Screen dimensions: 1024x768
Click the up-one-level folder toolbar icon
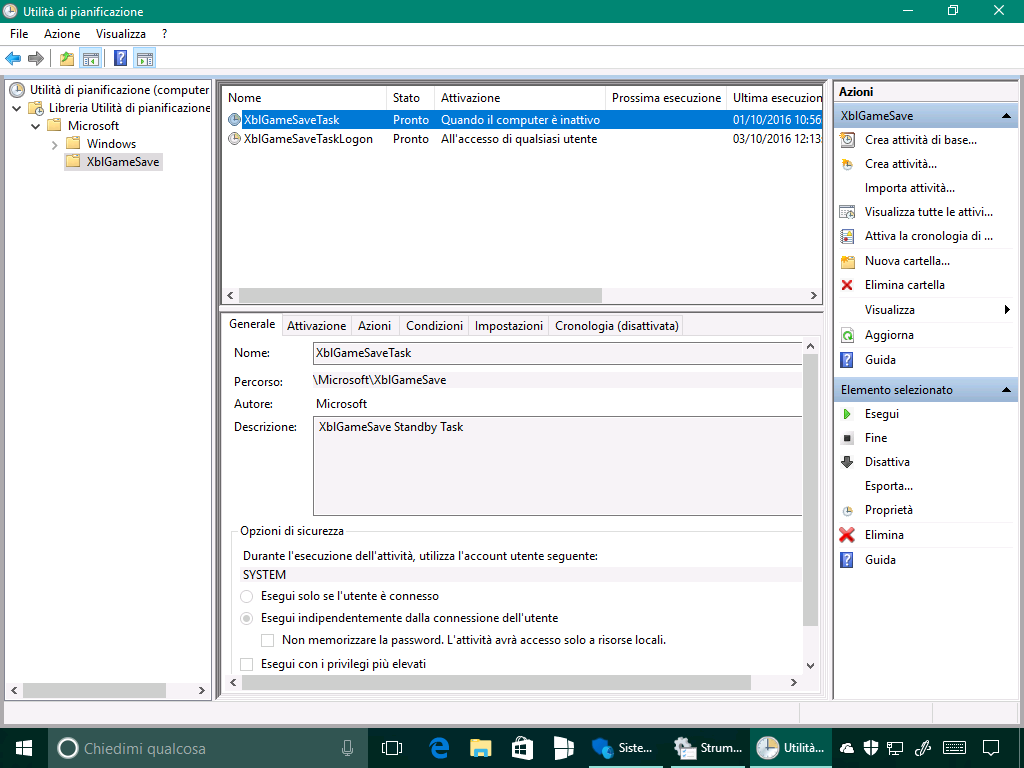[67, 59]
